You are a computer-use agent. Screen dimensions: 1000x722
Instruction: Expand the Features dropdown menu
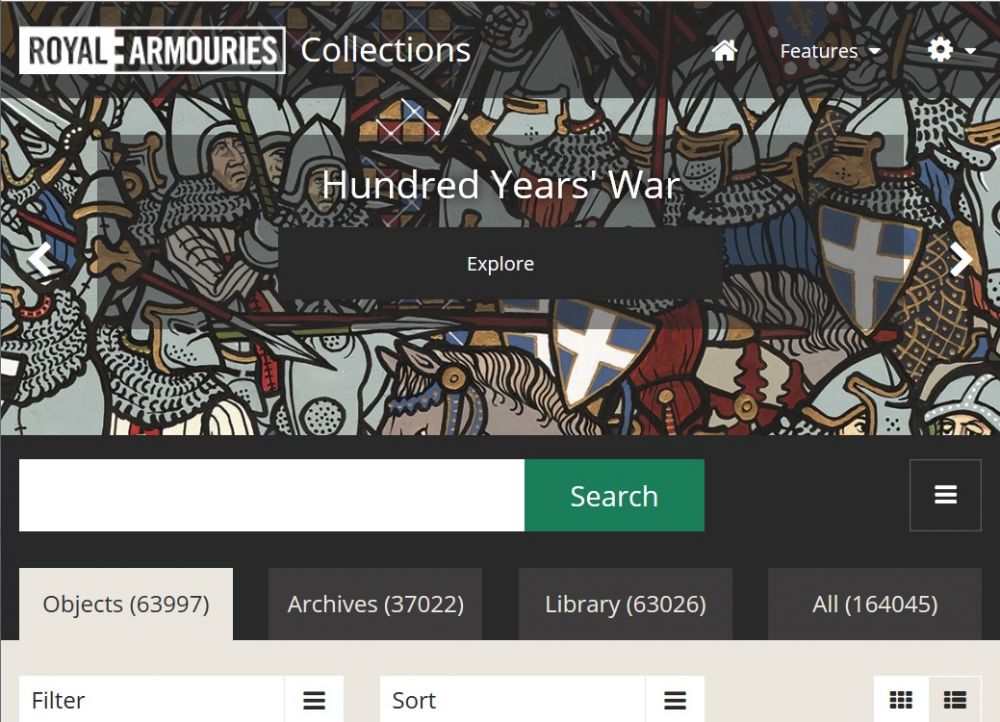pyautogui.click(x=830, y=51)
